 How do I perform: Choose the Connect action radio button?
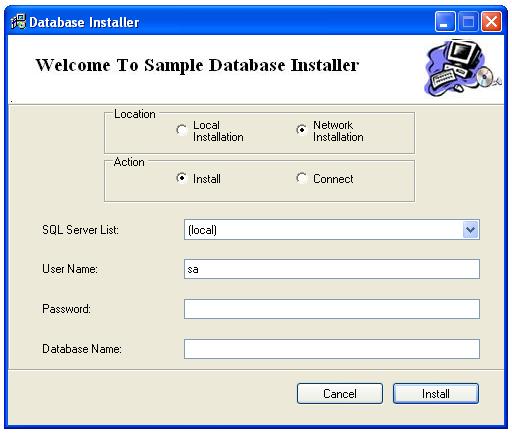[301, 178]
